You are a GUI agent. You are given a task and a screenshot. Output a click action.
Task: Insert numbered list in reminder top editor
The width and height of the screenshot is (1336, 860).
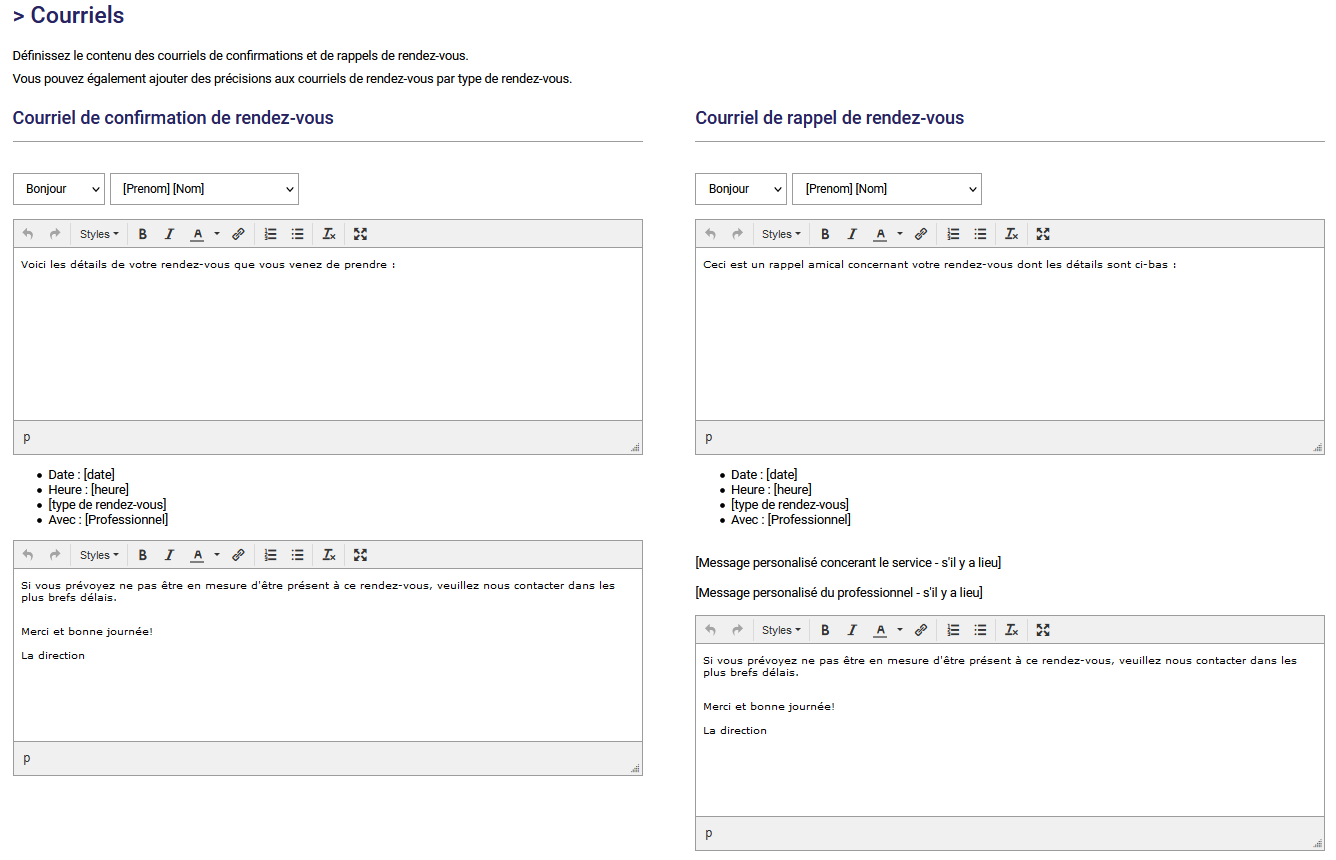953,234
